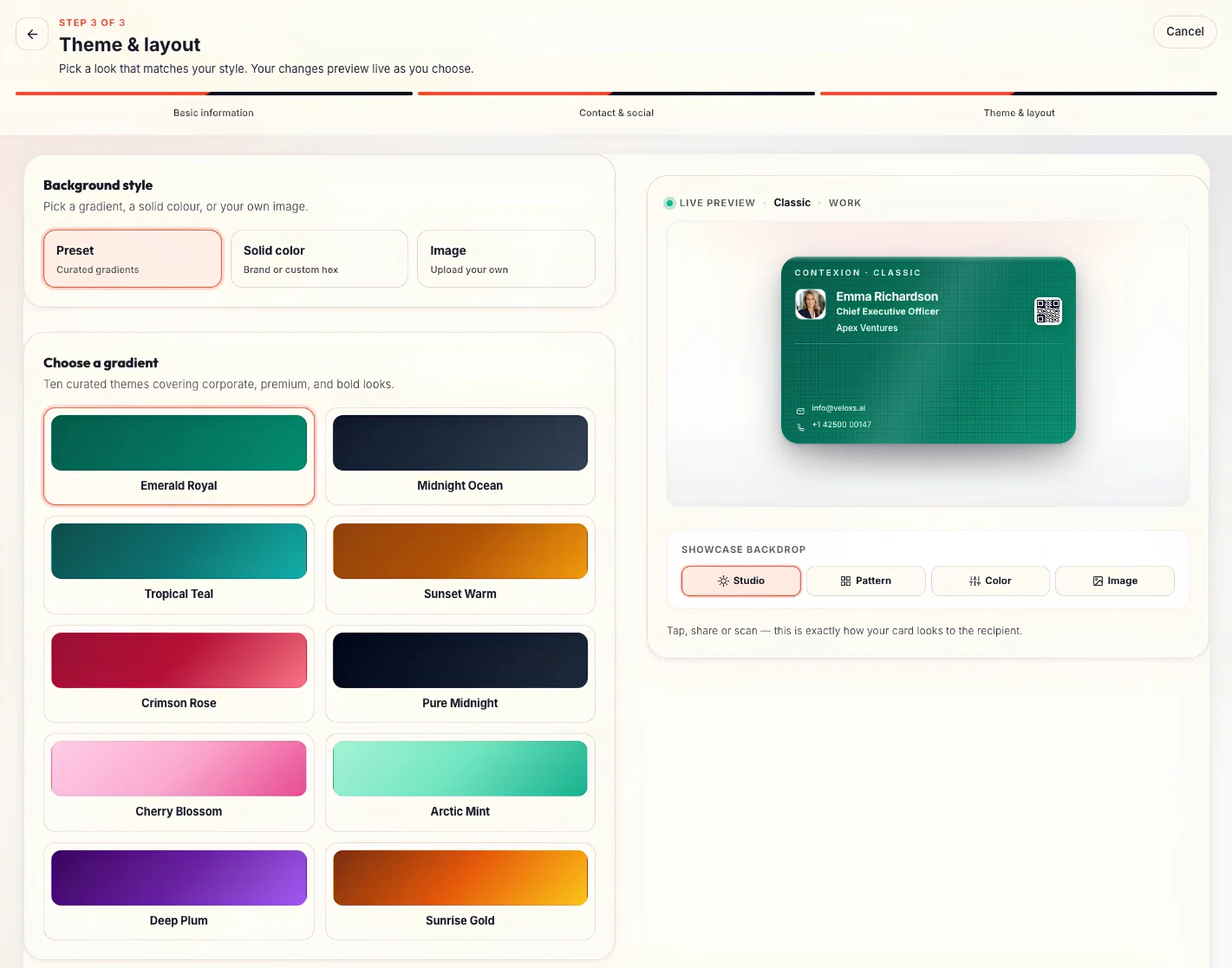The width and height of the screenshot is (1232, 968).
Task: Select the Pure Midnight gradient
Action: click(460, 673)
